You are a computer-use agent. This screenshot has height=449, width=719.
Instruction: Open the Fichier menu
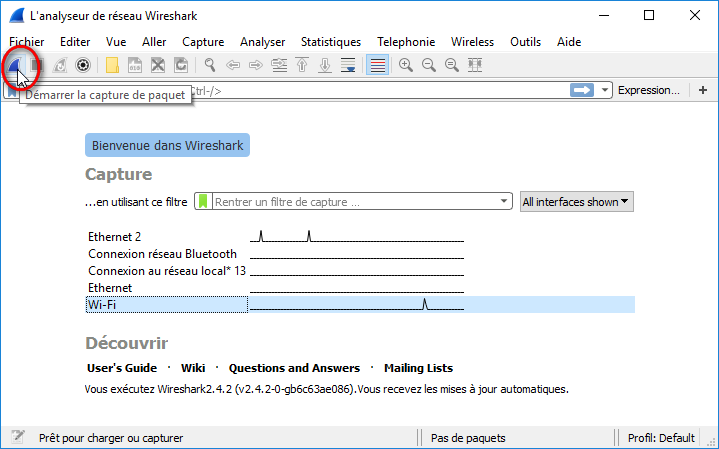pyautogui.click(x=27, y=42)
